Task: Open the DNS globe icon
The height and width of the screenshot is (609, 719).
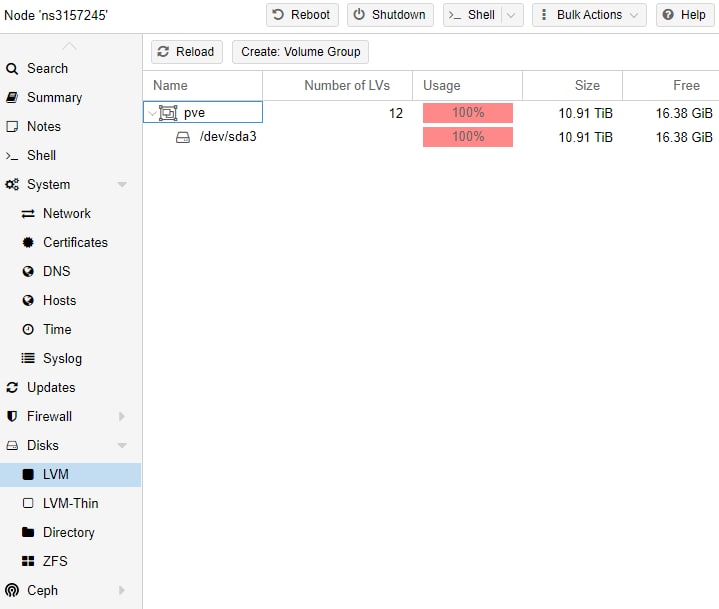Action: coord(28,271)
